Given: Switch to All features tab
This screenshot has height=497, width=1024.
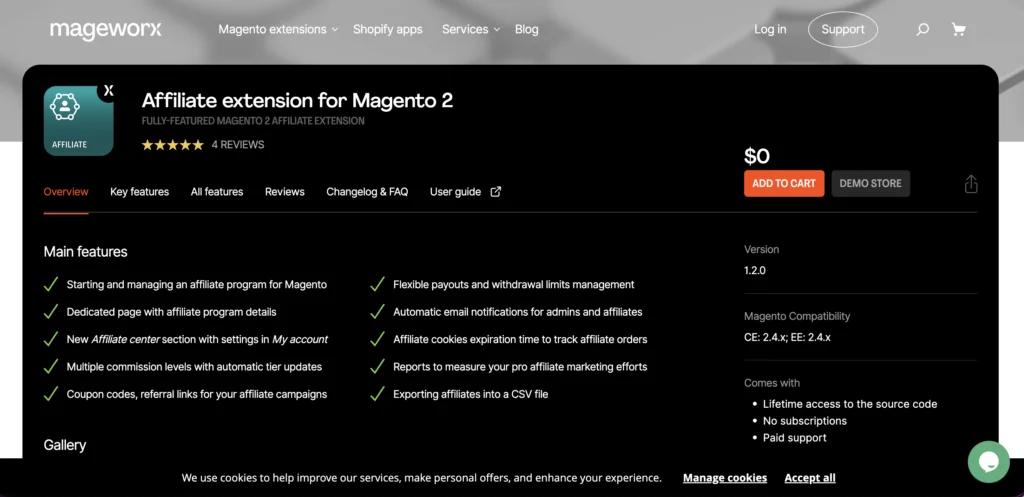Looking at the screenshot, I should tap(217, 191).
